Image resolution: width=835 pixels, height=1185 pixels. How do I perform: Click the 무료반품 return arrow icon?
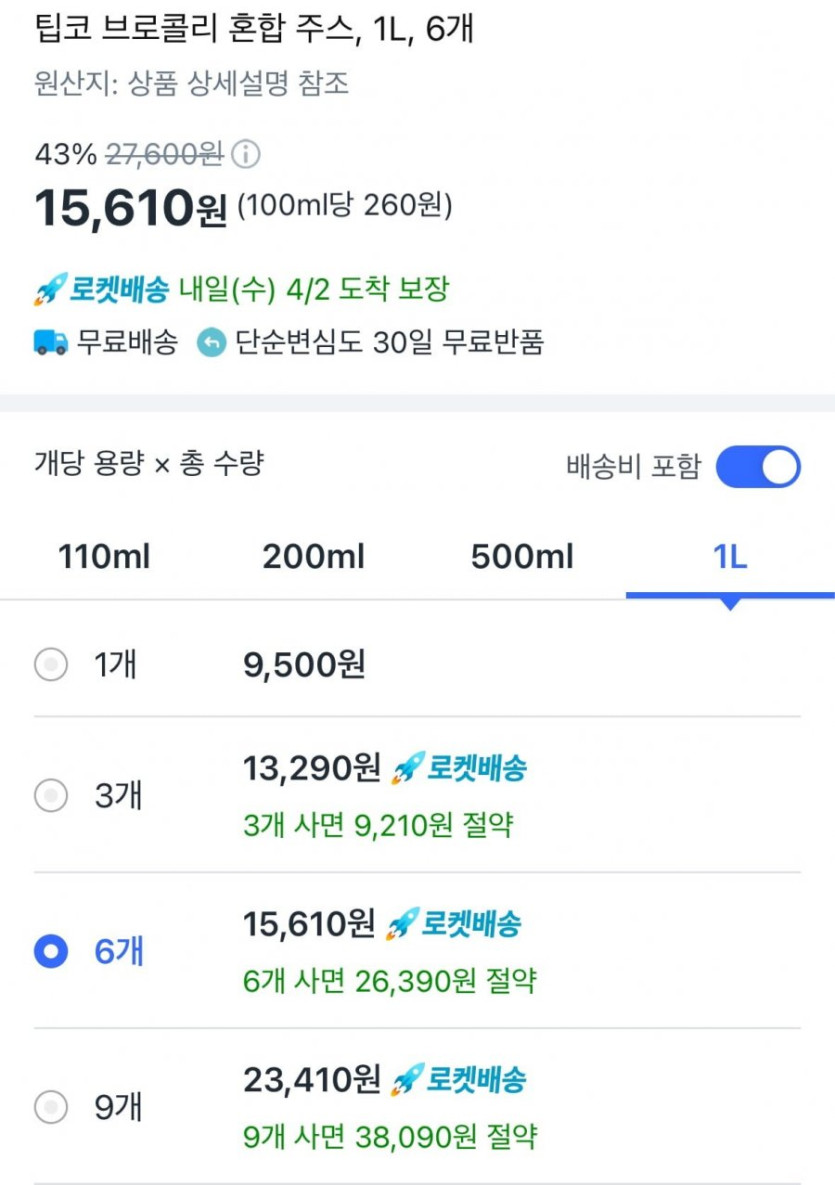pos(211,343)
